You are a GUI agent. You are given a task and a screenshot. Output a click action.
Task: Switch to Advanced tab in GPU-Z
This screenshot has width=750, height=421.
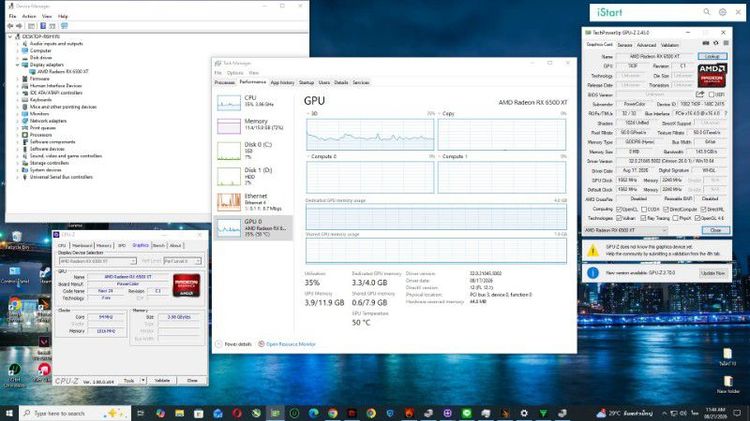646,45
